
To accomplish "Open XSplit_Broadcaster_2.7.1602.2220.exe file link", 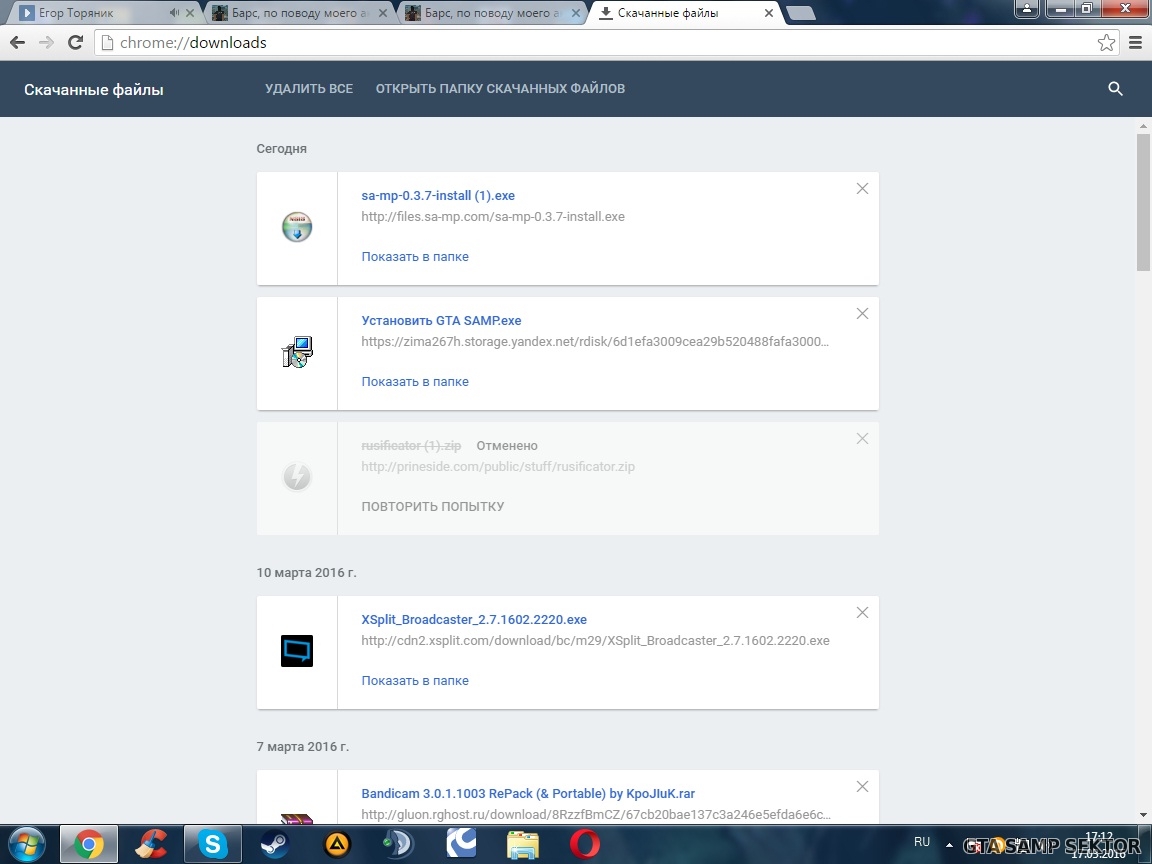I will pyautogui.click(x=474, y=620).
